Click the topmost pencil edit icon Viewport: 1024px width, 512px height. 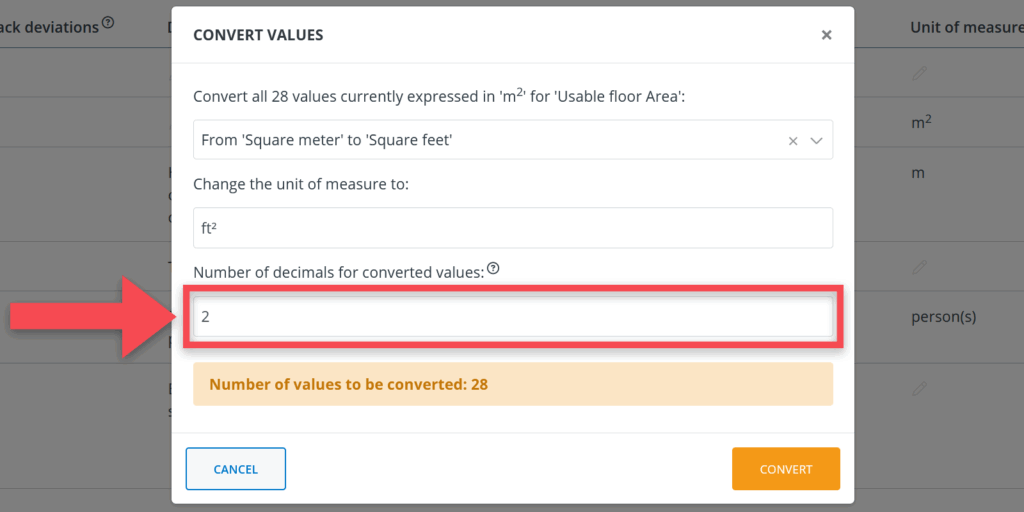(920, 73)
